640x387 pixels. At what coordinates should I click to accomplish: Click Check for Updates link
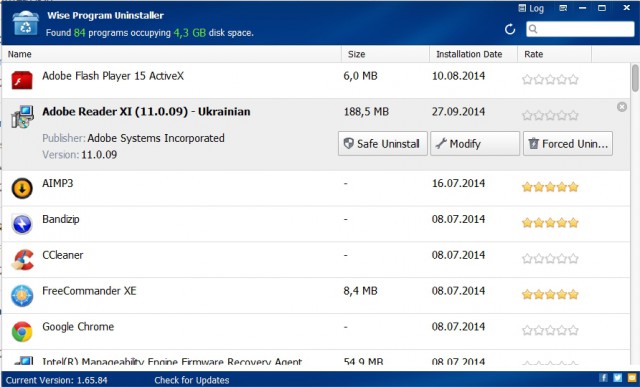191,380
